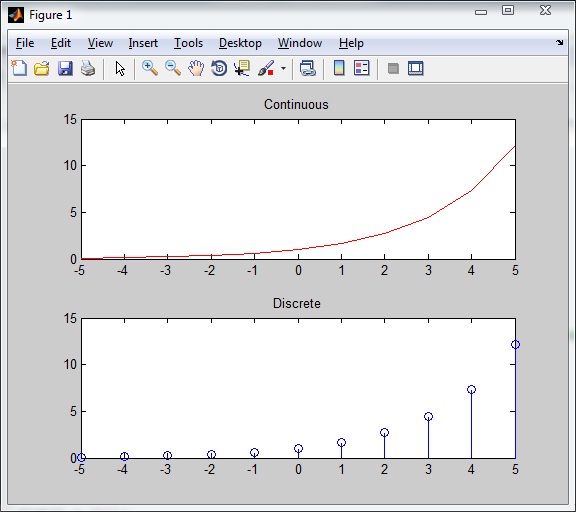Activate the Zoom Out magnifier tool

pos(173,68)
